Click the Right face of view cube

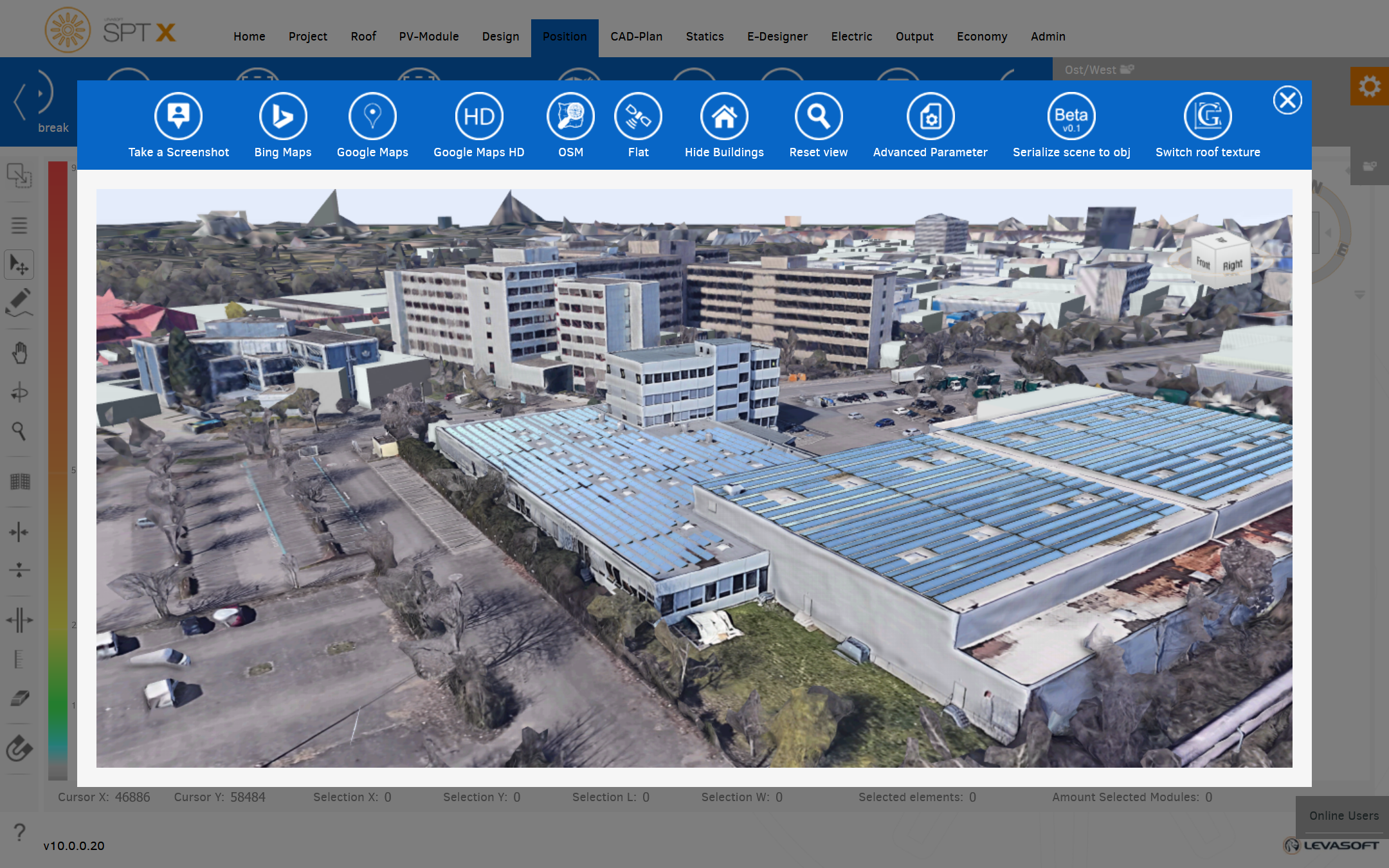(1232, 265)
